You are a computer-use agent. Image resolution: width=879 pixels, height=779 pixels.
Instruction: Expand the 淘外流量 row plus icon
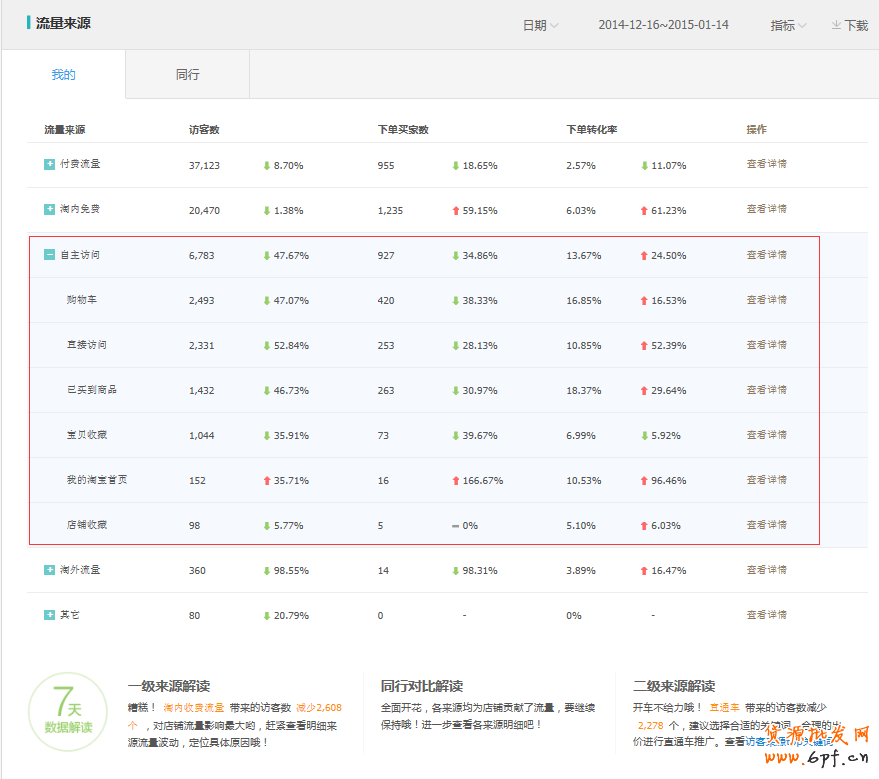tap(49, 570)
